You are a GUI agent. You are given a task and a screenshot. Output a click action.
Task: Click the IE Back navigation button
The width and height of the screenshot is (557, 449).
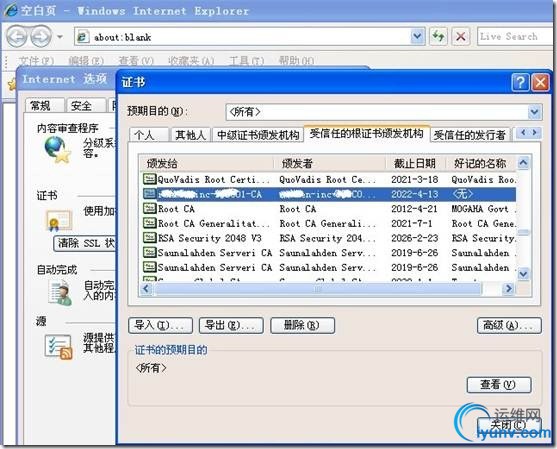17,36
